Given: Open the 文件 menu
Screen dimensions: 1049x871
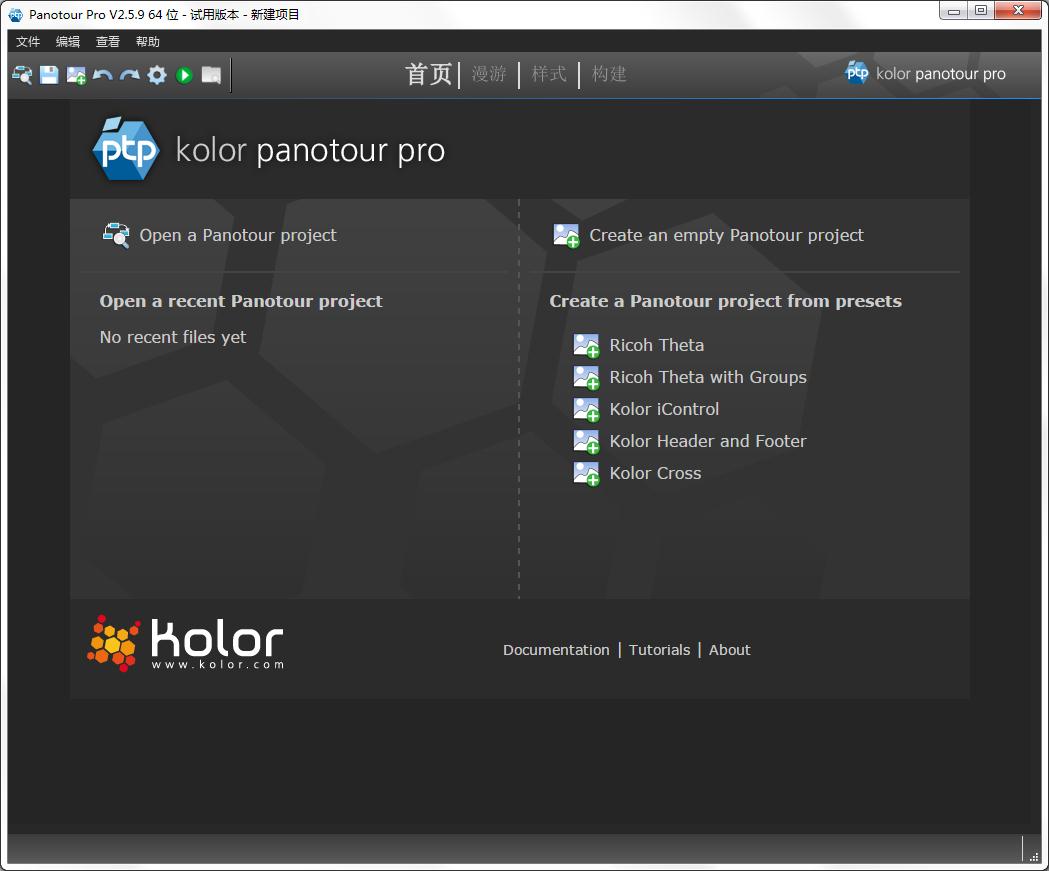Looking at the screenshot, I should [27, 42].
